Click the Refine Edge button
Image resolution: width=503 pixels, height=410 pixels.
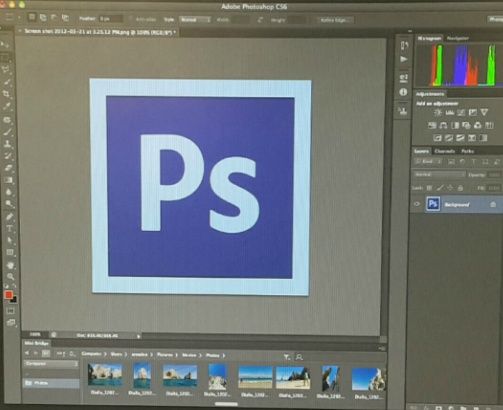pos(335,20)
